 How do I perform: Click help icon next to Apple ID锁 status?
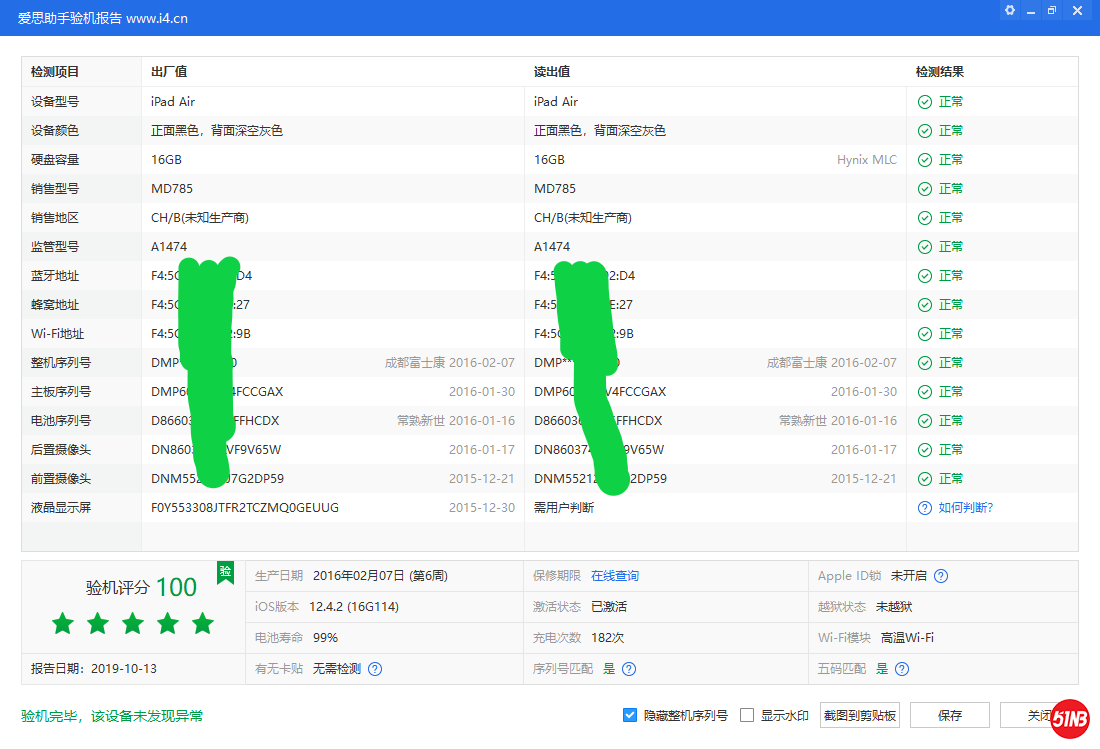[x=941, y=576]
